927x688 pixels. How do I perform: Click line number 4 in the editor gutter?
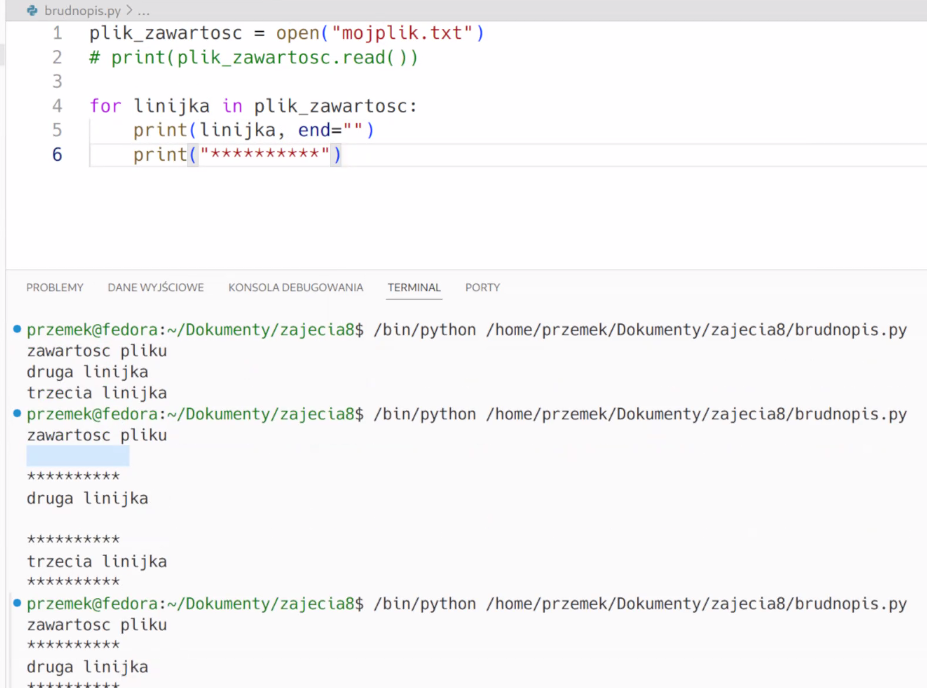(57, 106)
